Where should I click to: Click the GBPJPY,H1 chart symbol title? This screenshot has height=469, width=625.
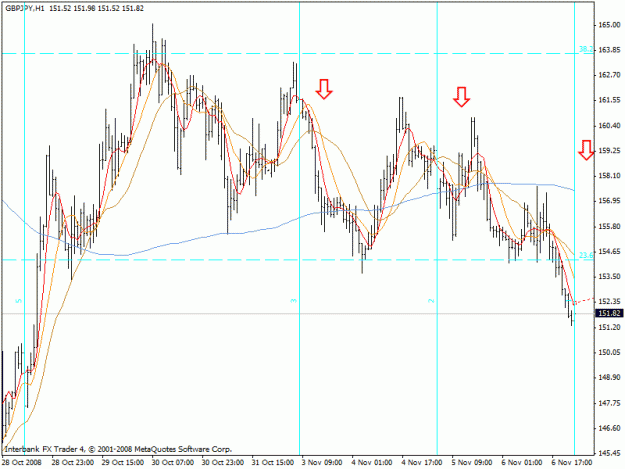coord(25,8)
